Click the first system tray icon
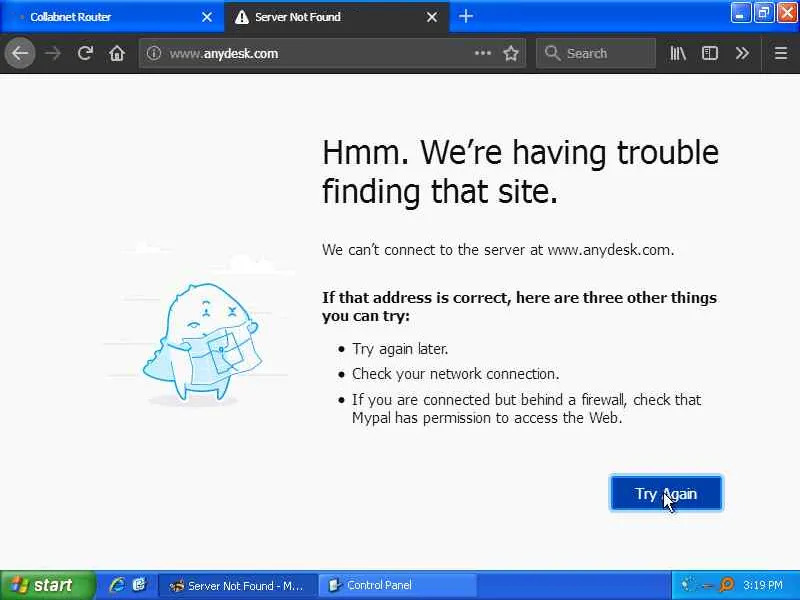Viewport: 800px width, 600px height. [x=687, y=585]
